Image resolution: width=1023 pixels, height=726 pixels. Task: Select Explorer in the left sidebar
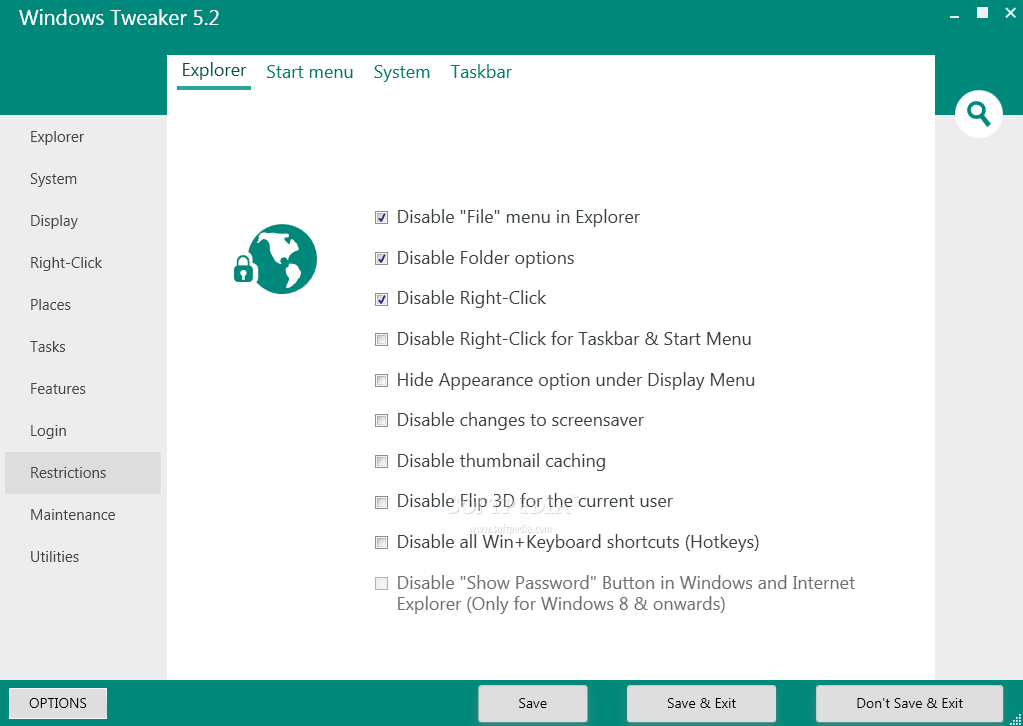click(x=83, y=137)
